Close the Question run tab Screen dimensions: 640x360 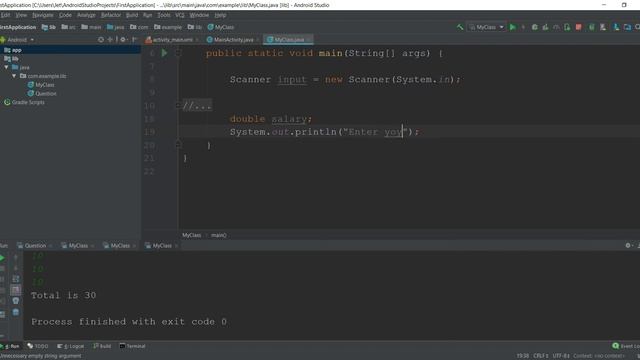tap(51, 246)
